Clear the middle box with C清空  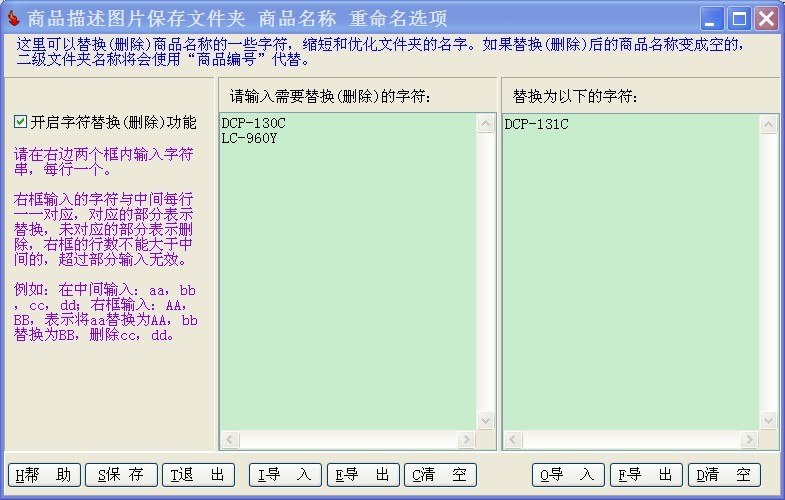[x=440, y=475]
